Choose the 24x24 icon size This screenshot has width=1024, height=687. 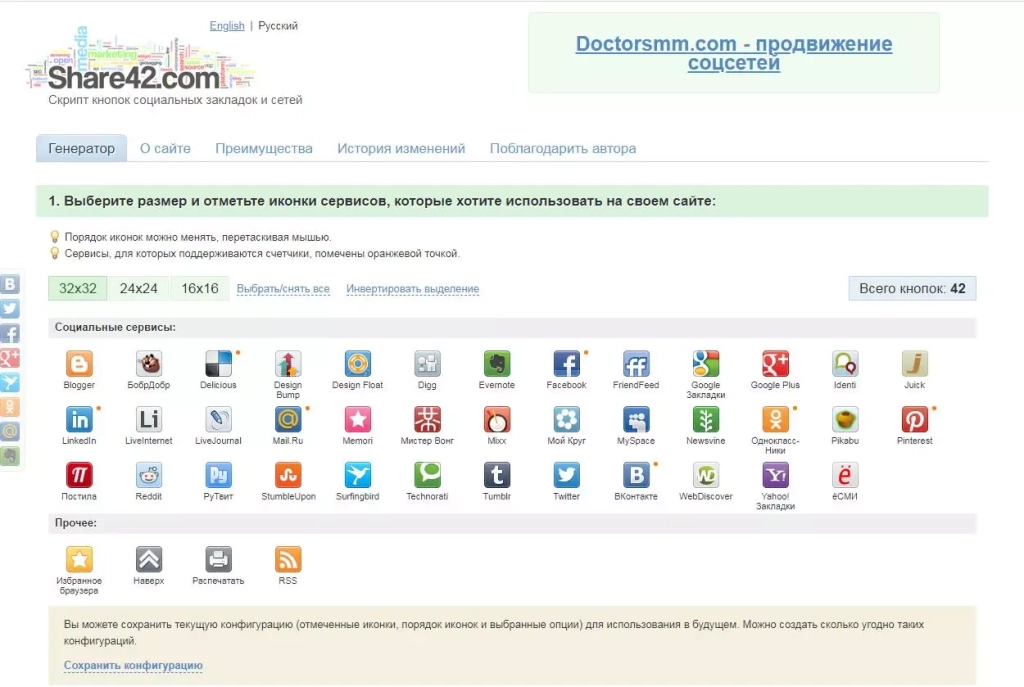click(138, 289)
